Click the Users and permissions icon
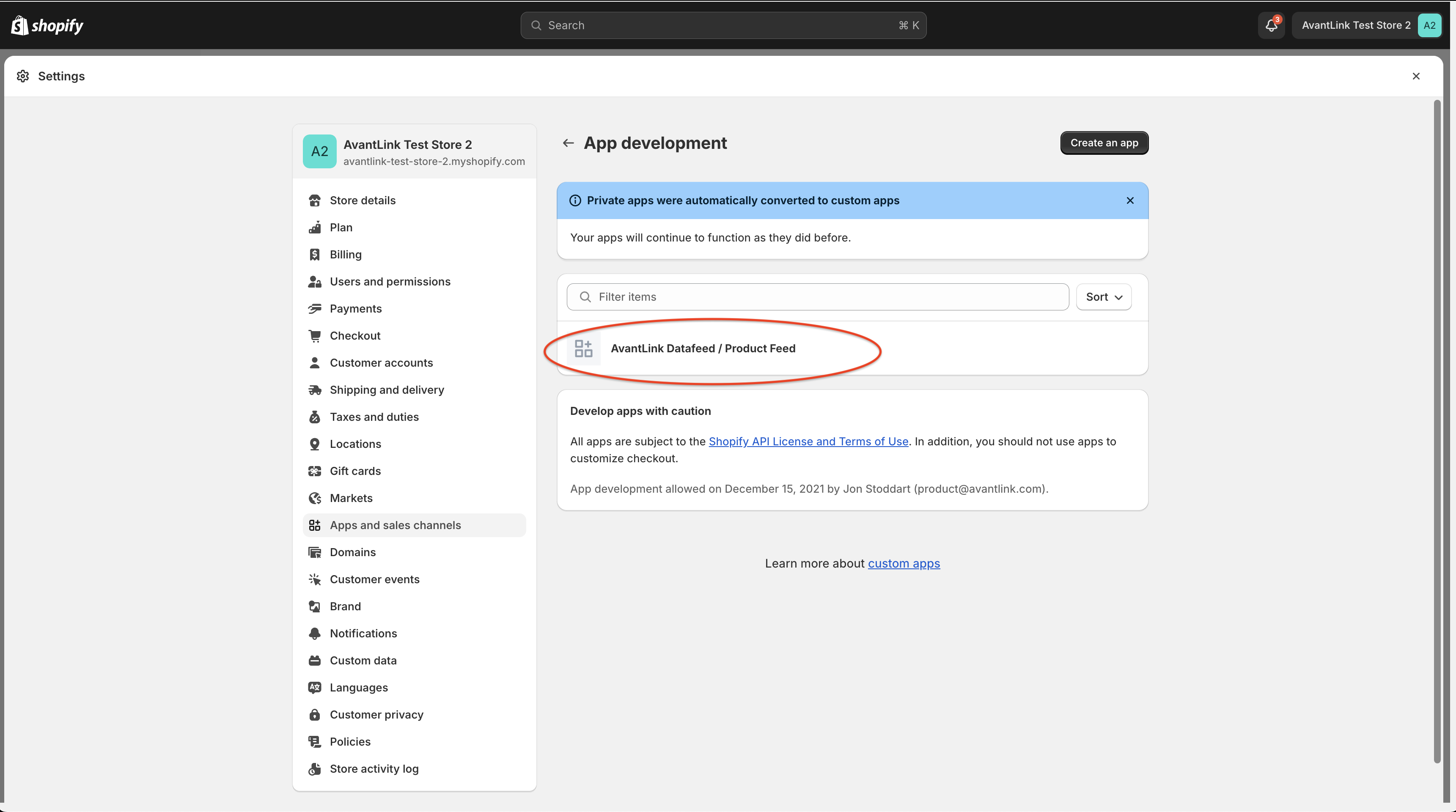Viewport: 1456px width, 812px height. pos(315,282)
